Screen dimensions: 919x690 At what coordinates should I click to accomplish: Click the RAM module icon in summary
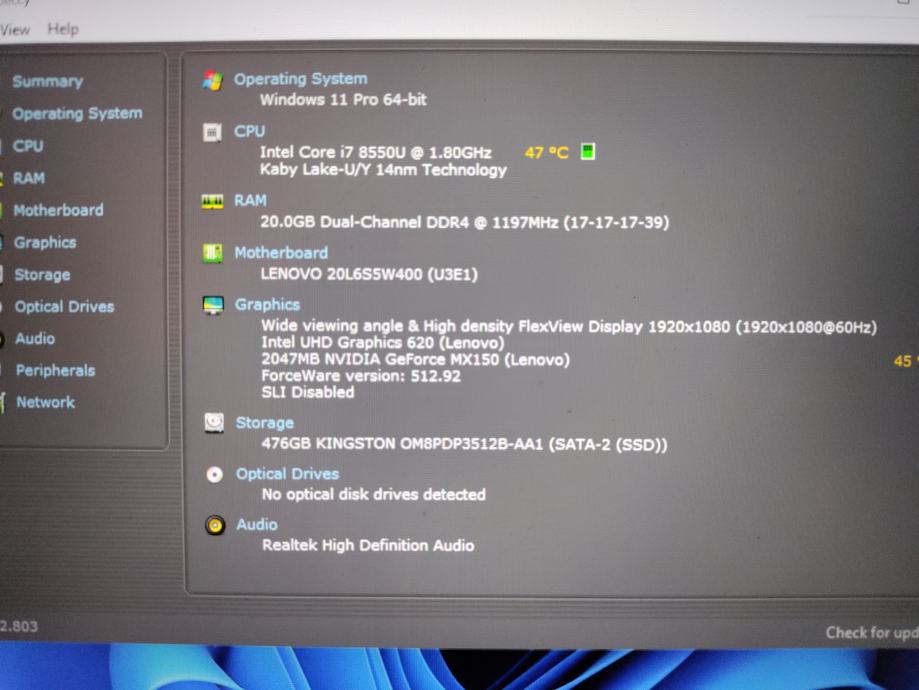pyautogui.click(x=212, y=202)
